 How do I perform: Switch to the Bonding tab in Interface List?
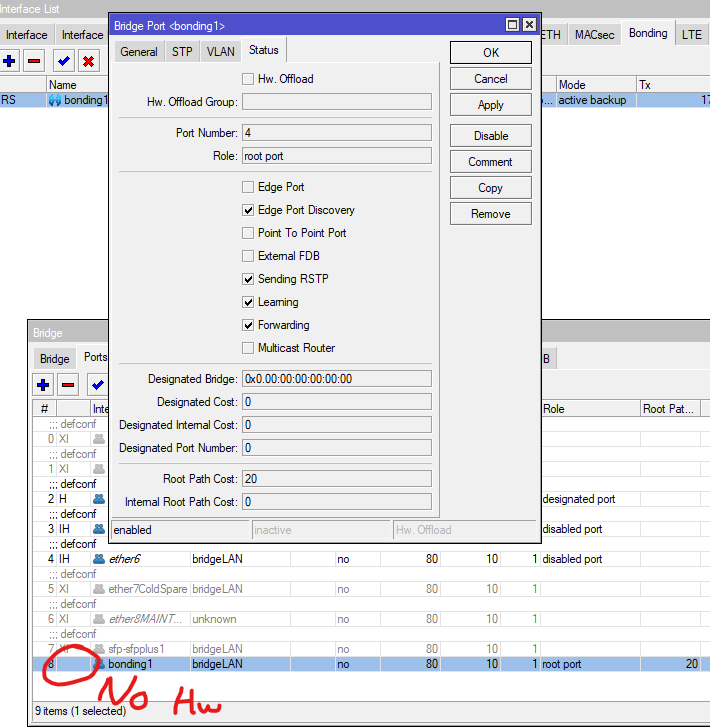click(x=648, y=33)
